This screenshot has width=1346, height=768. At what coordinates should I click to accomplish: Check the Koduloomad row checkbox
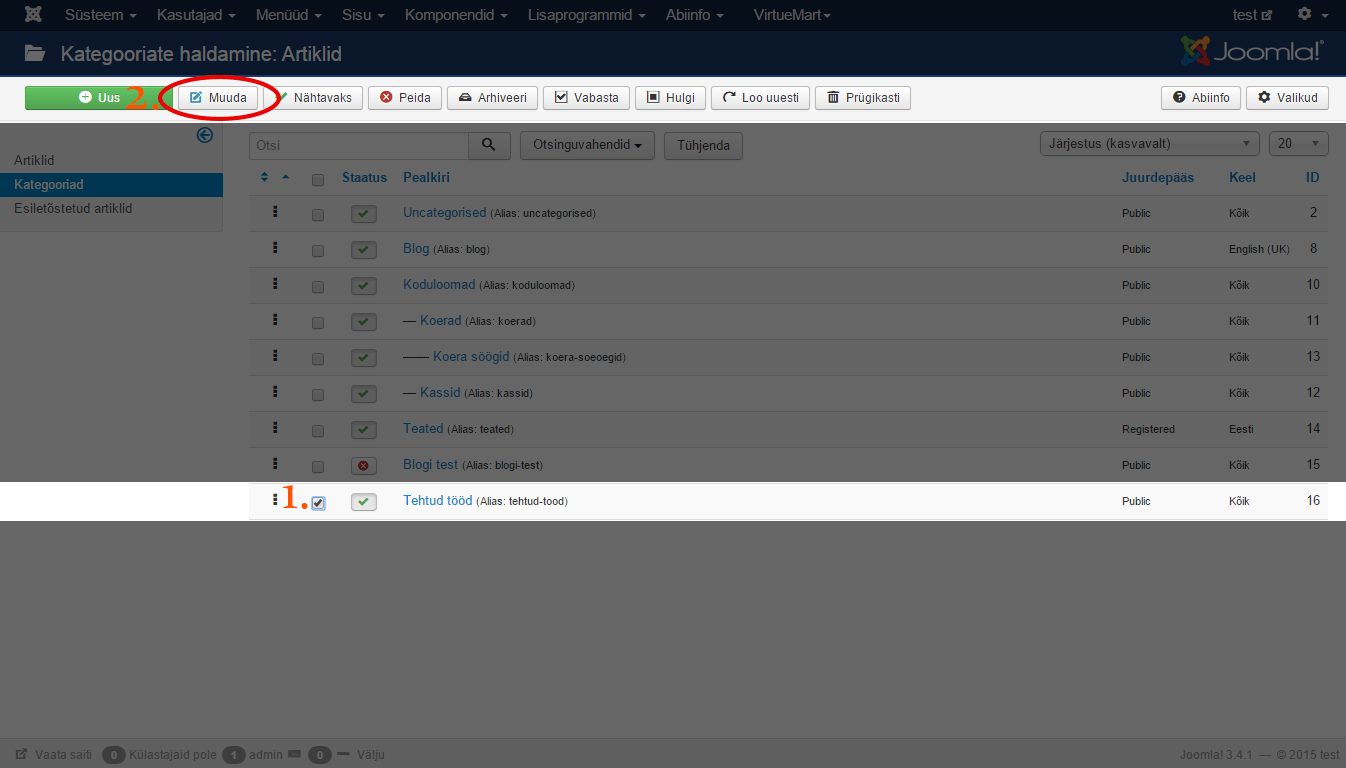[x=318, y=287]
